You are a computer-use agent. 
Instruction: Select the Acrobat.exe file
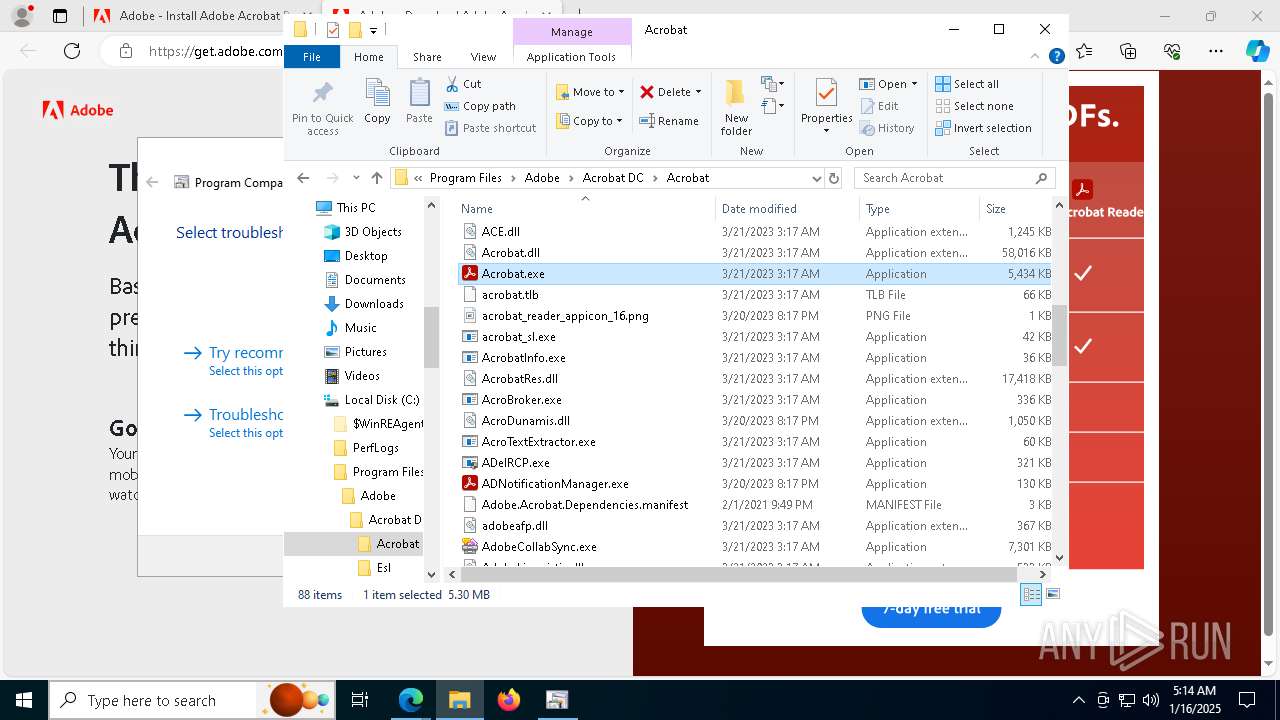coord(755,274)
